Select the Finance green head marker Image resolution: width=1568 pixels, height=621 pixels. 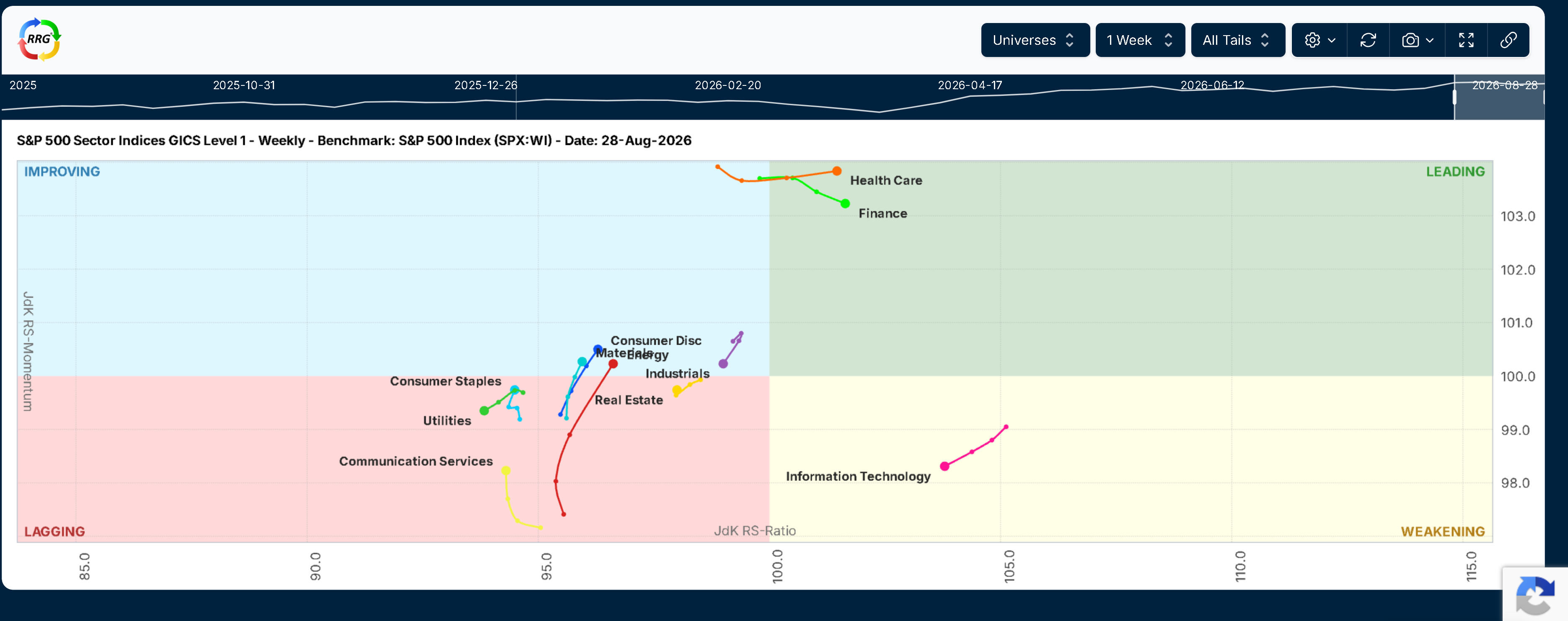coord(845,204)
